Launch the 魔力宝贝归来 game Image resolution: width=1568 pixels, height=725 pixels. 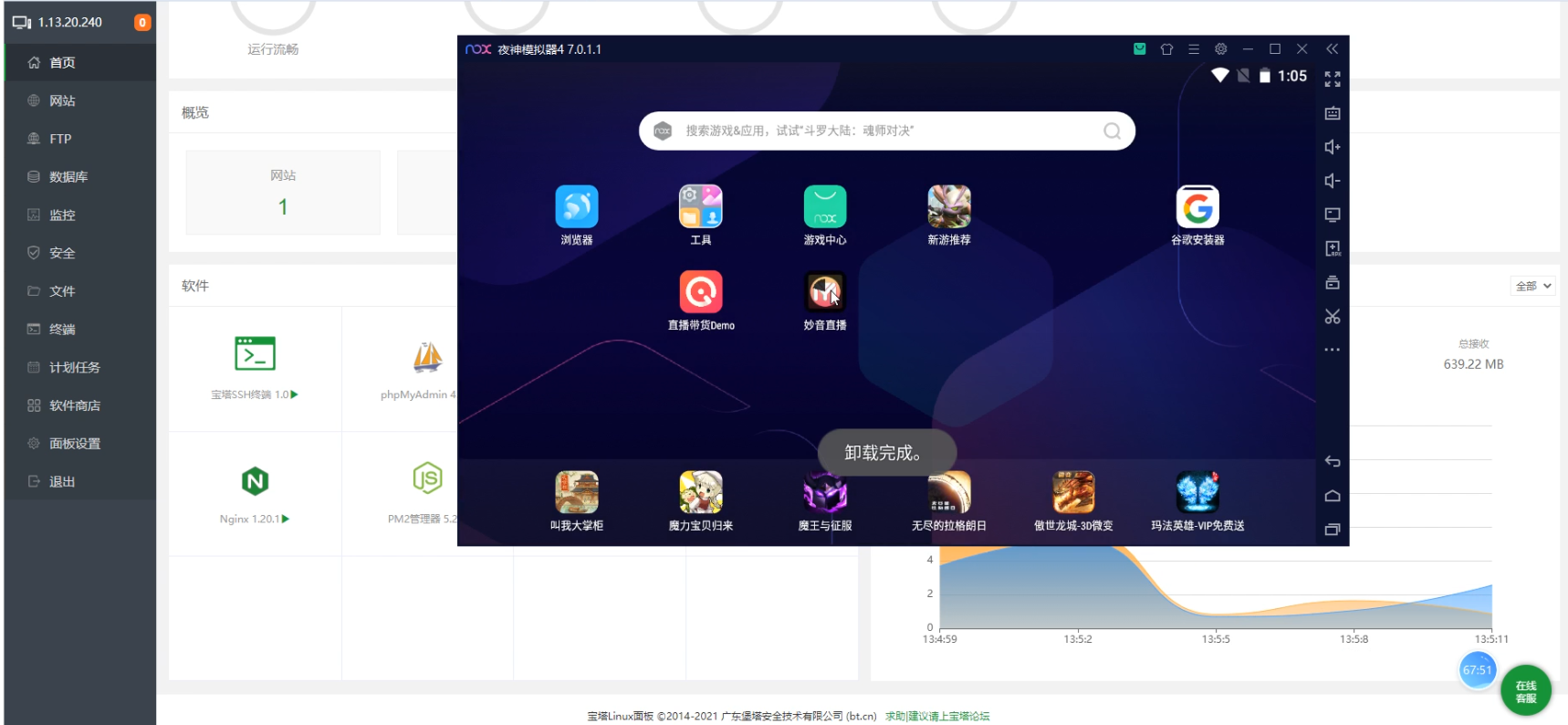[701, 493]
